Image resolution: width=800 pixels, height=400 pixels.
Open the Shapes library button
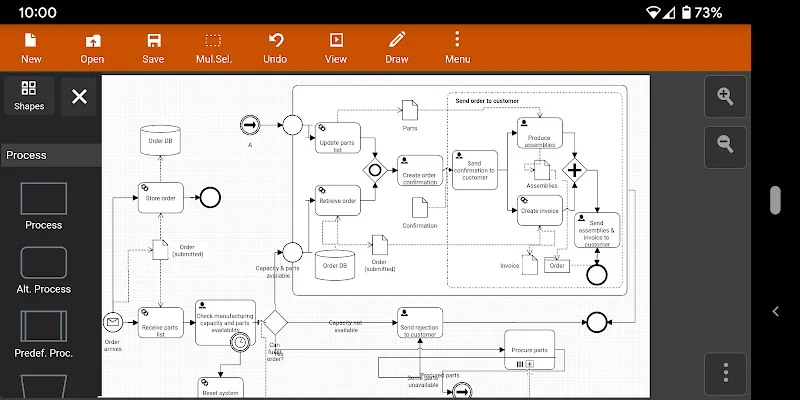(x=29, y=96)
